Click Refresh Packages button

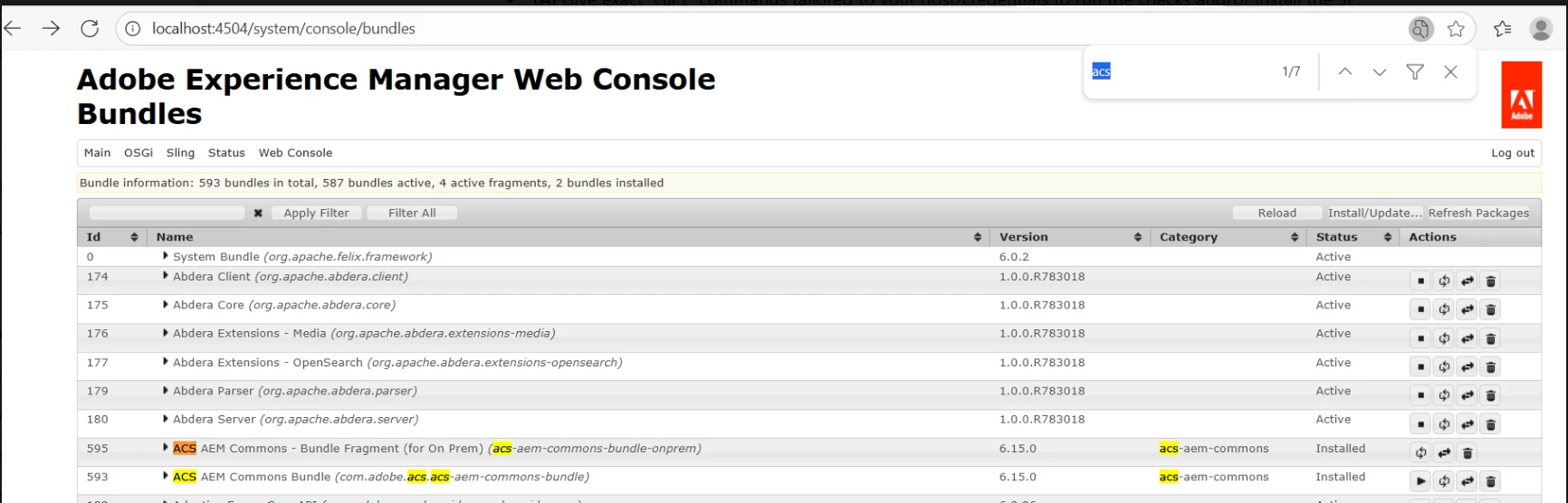1478,214
